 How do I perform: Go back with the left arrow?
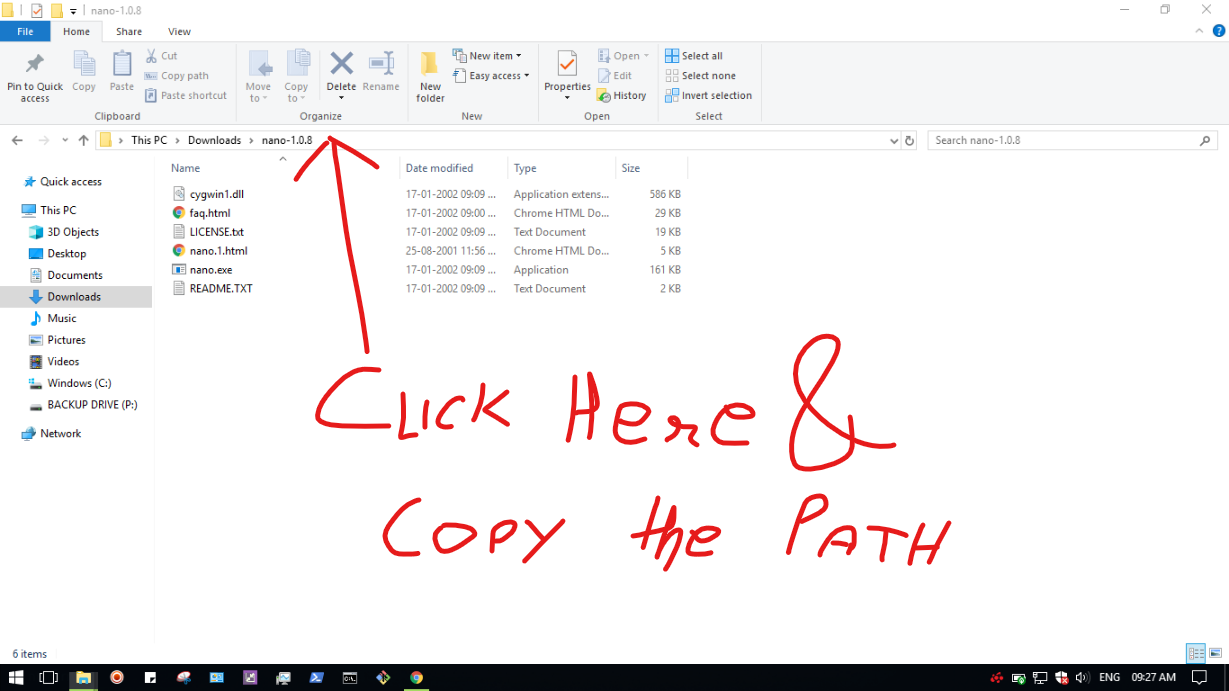point(17,141)
